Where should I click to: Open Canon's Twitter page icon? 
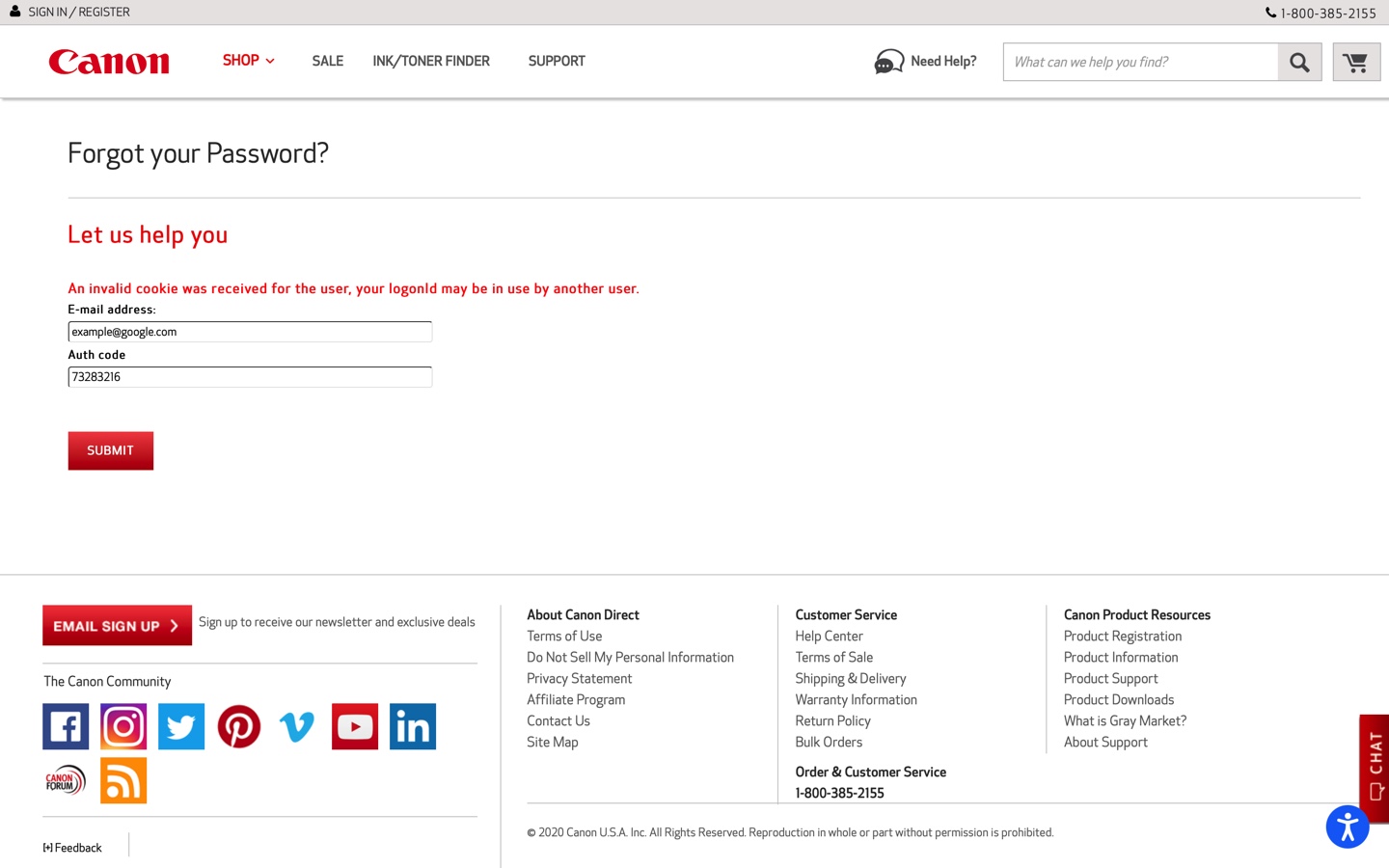pos(181,726)
